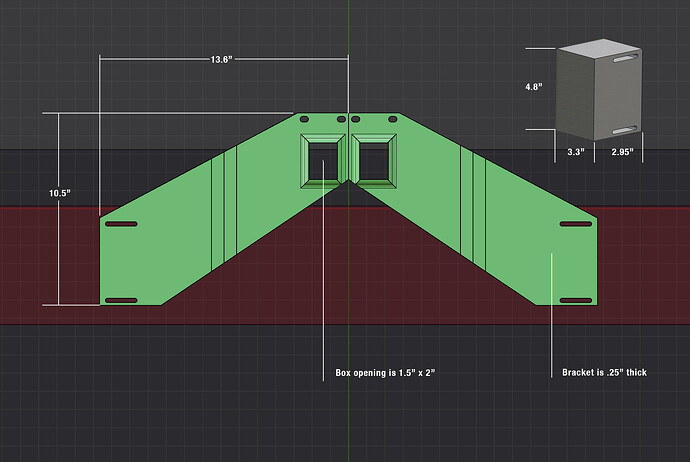Image resolution: width=690 pixels, height=462 pixels.
Task: Click the top-right mounting hole of right bracket
Action: pos(393,119)
